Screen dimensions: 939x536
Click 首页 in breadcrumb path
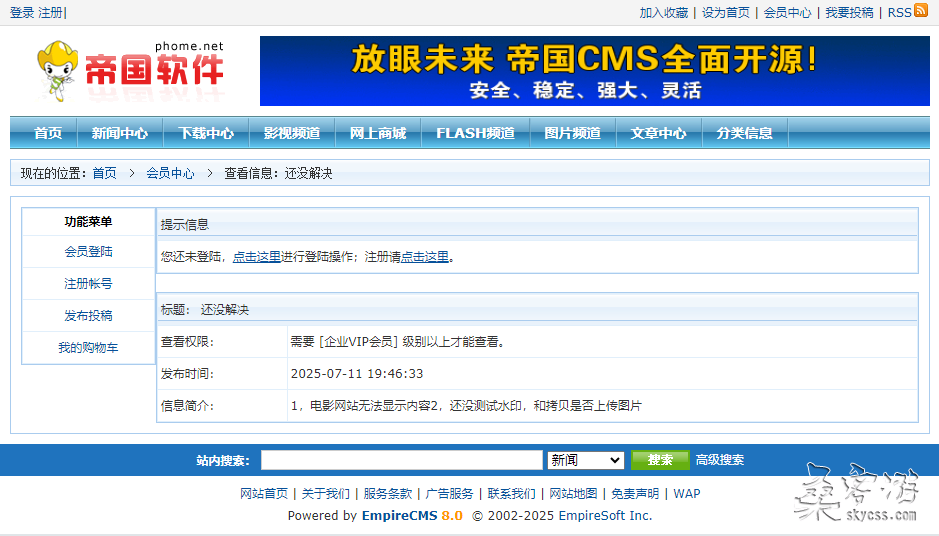tap(104, 173)
